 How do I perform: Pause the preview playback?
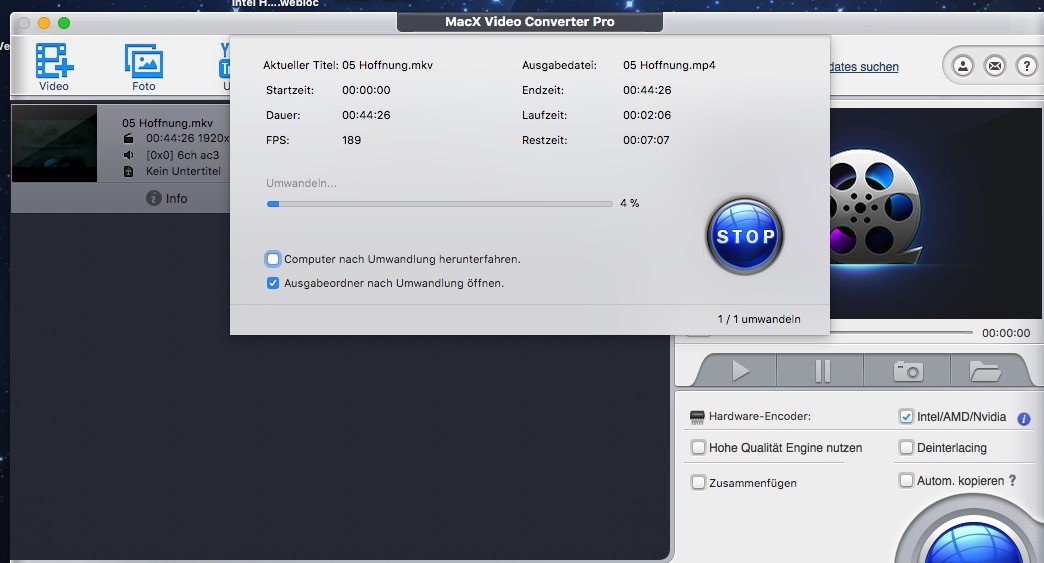[x=822, y=371]
